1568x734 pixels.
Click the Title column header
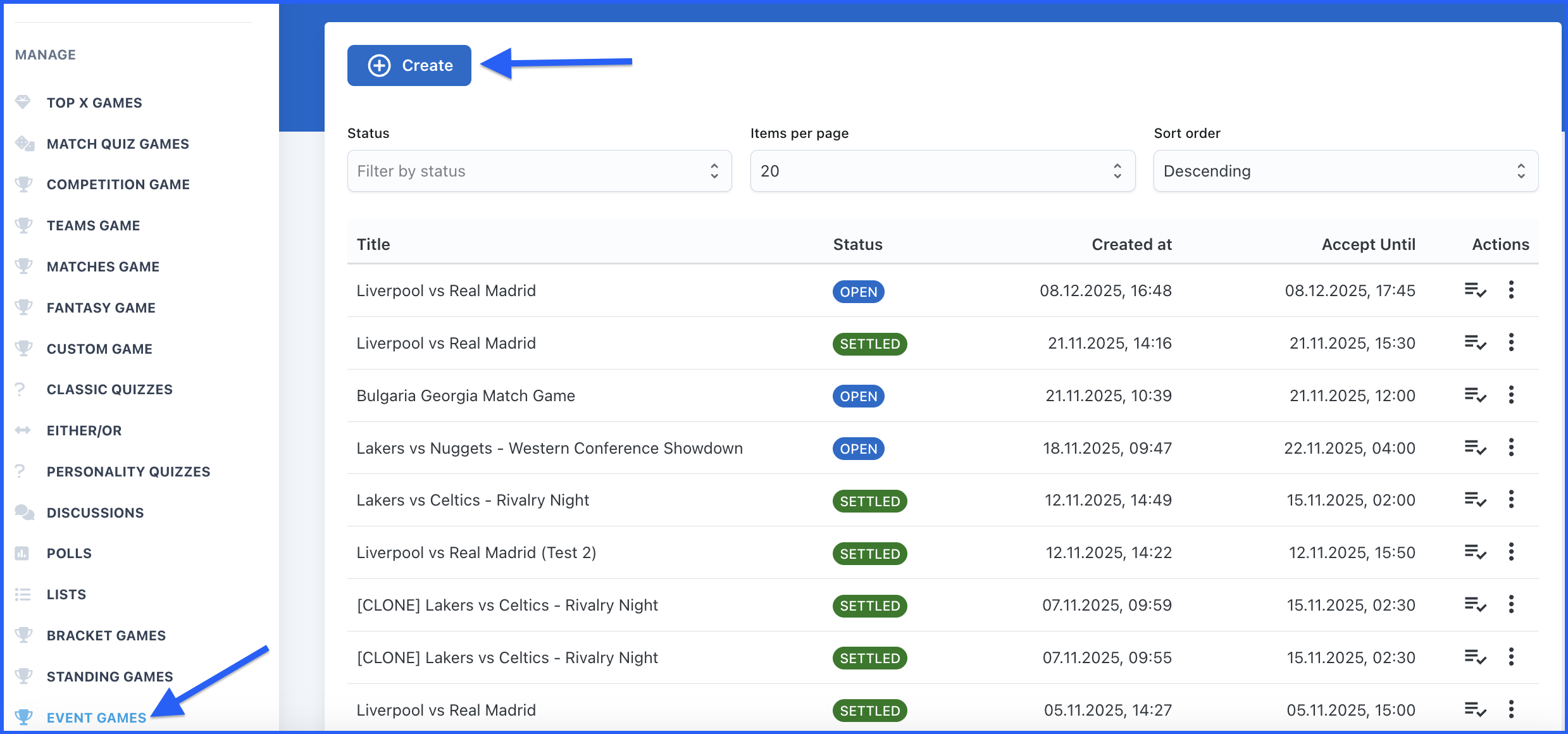(373, 244)
